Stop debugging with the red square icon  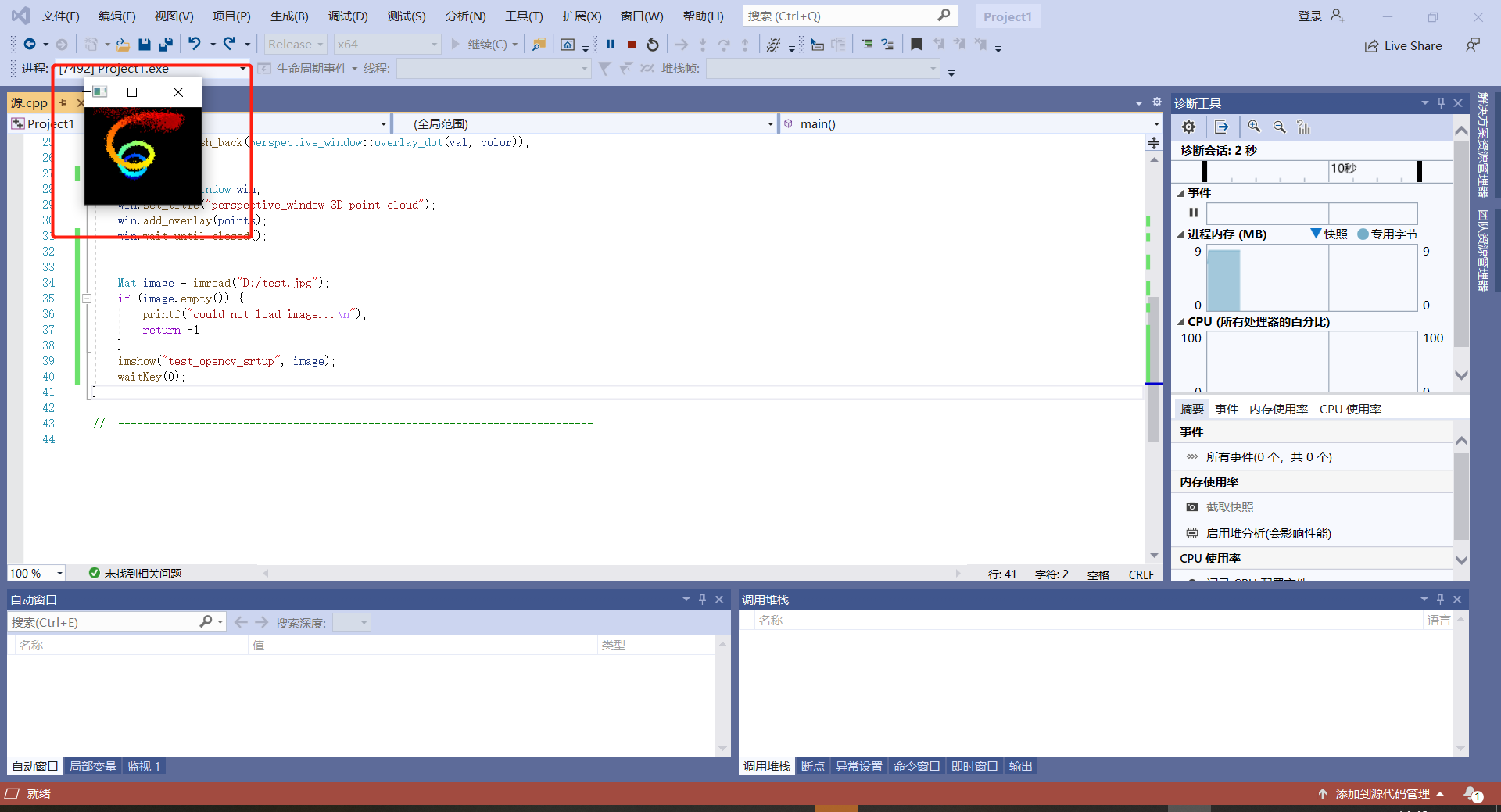coord(632,45)
